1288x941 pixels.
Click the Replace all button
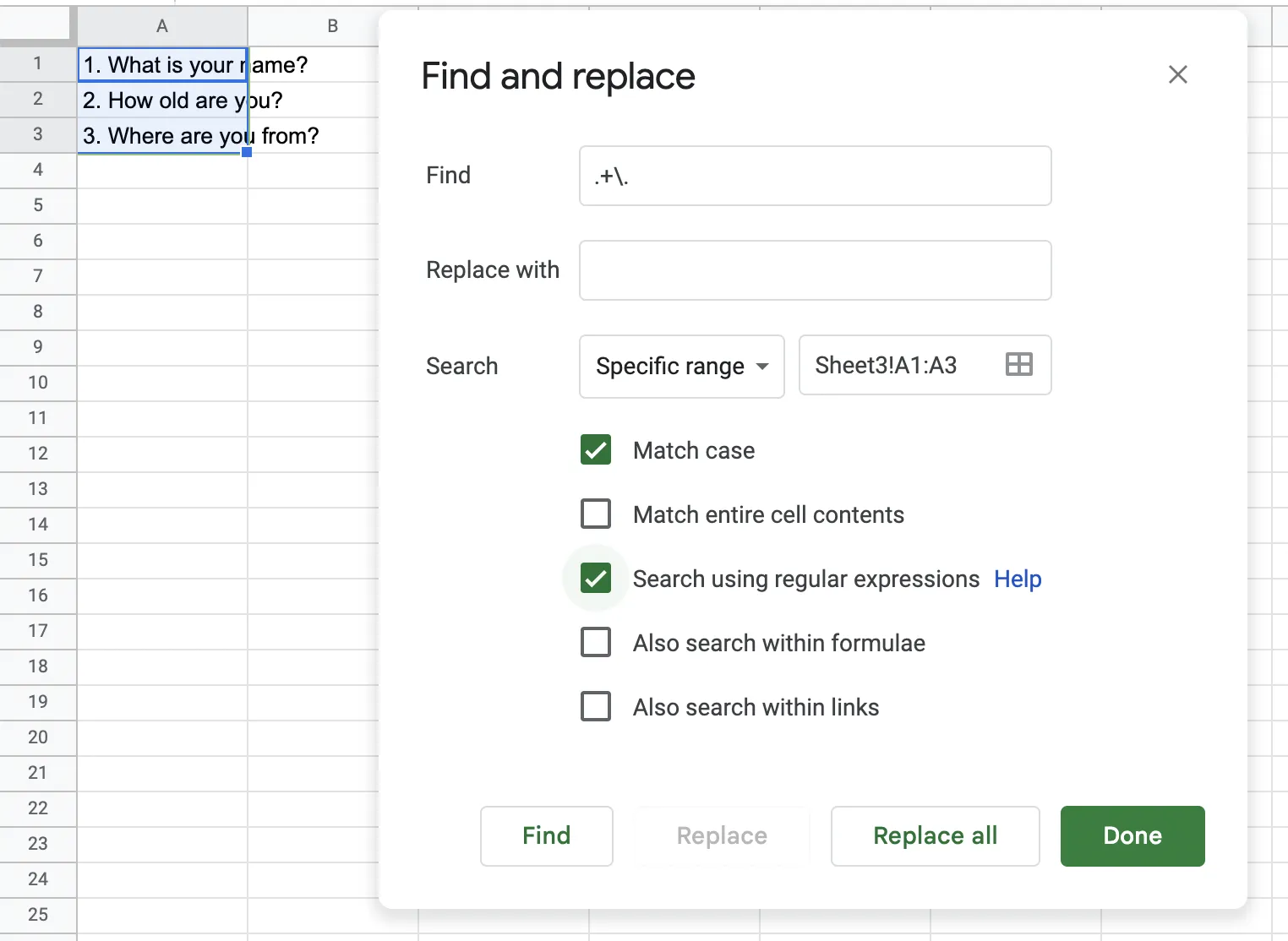tap(935, 836)
